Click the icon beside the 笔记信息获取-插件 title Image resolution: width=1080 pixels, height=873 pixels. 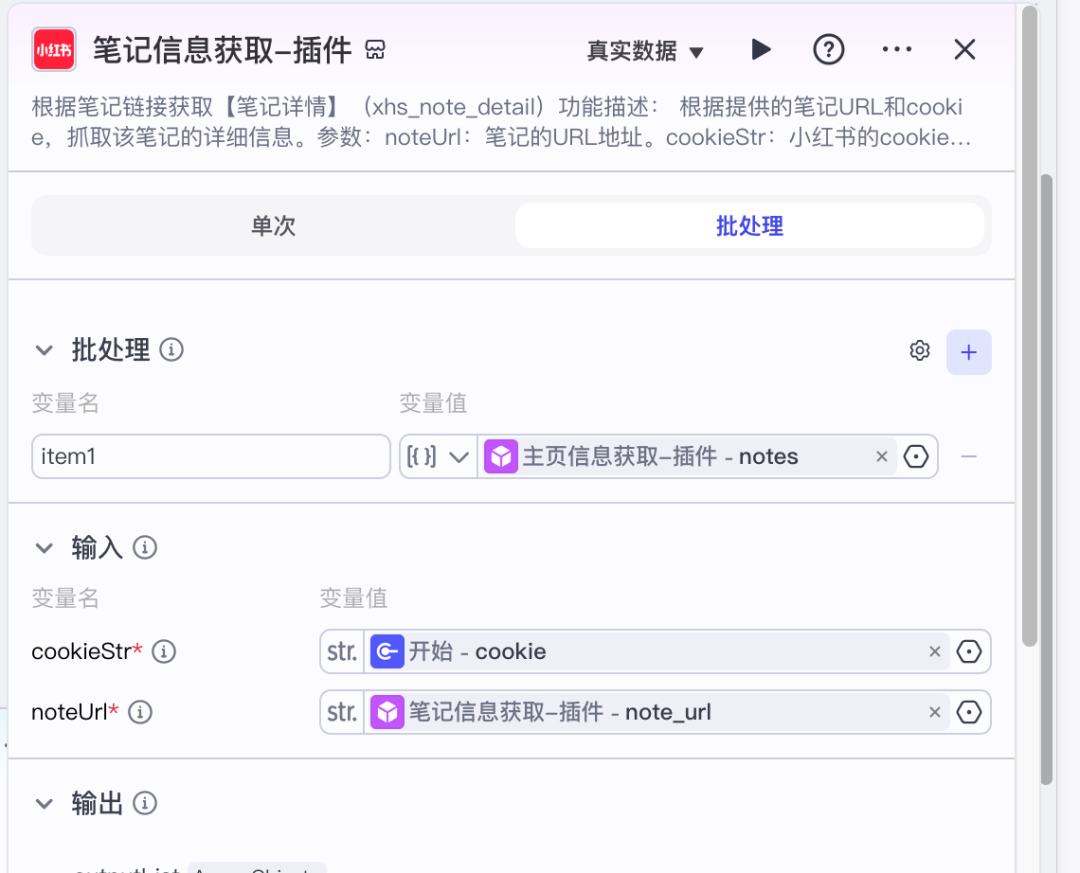(x=375, y=50)
